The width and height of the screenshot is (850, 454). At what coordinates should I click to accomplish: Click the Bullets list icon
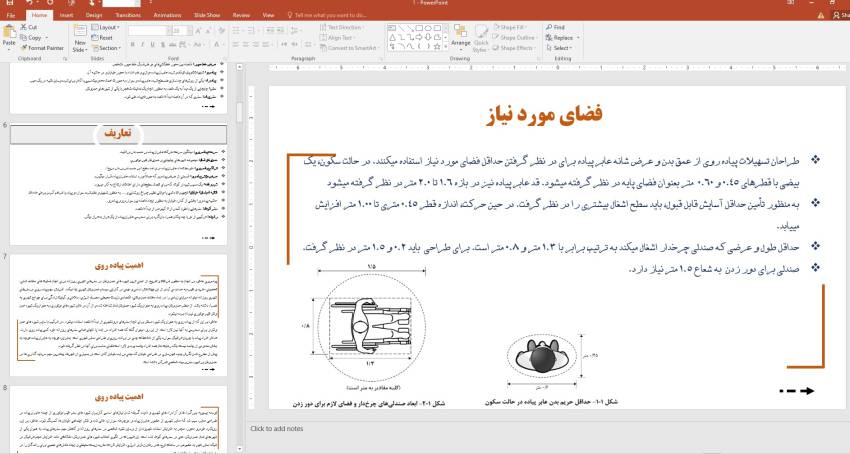point(237,31)
